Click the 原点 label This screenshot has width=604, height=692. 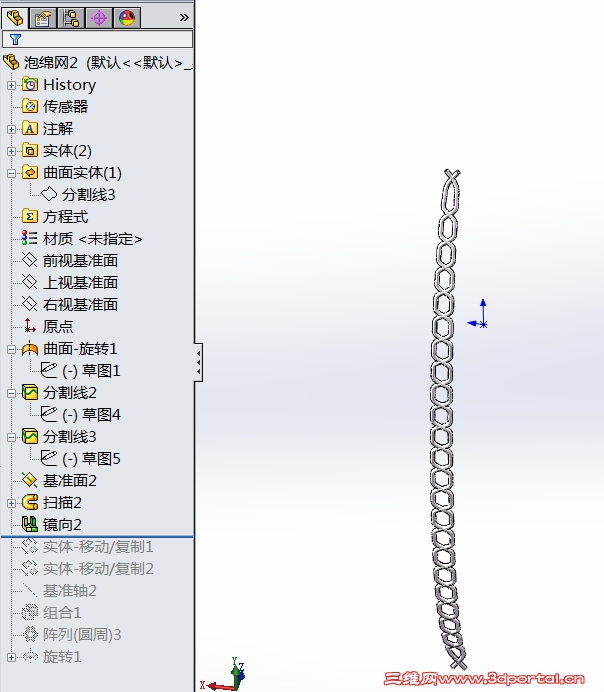point(58,327)
